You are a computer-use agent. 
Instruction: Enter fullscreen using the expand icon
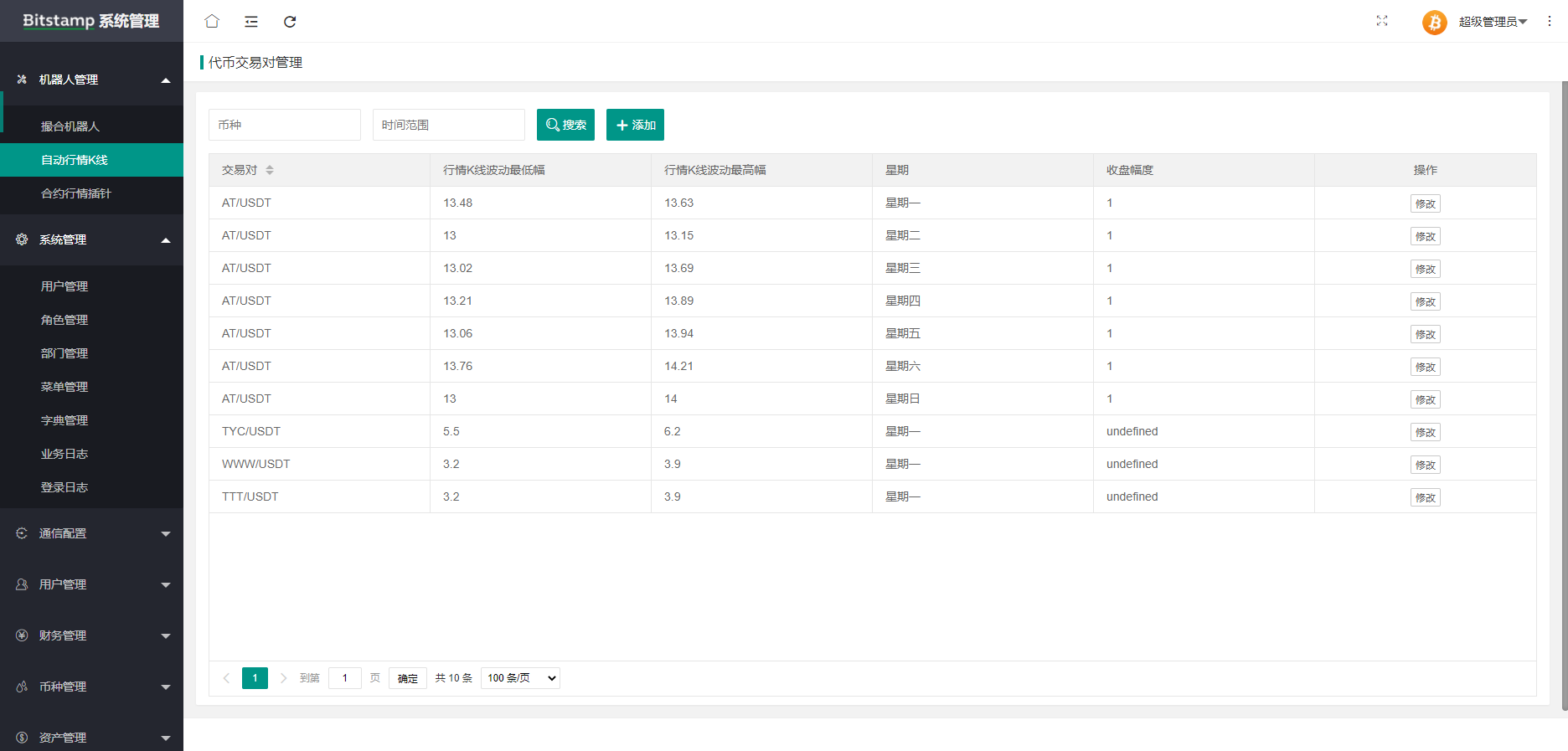click(1381, 21)
